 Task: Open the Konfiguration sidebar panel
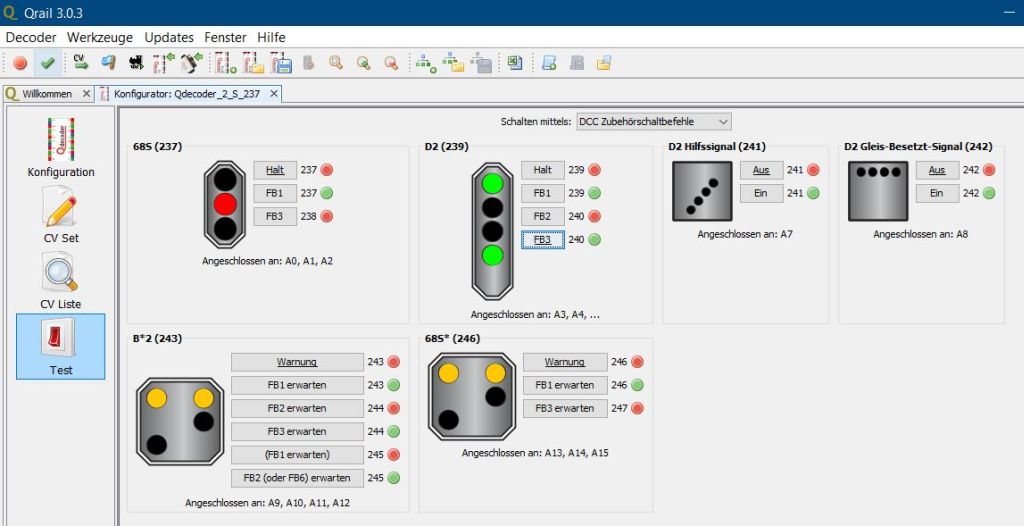(x=61, y=148)
